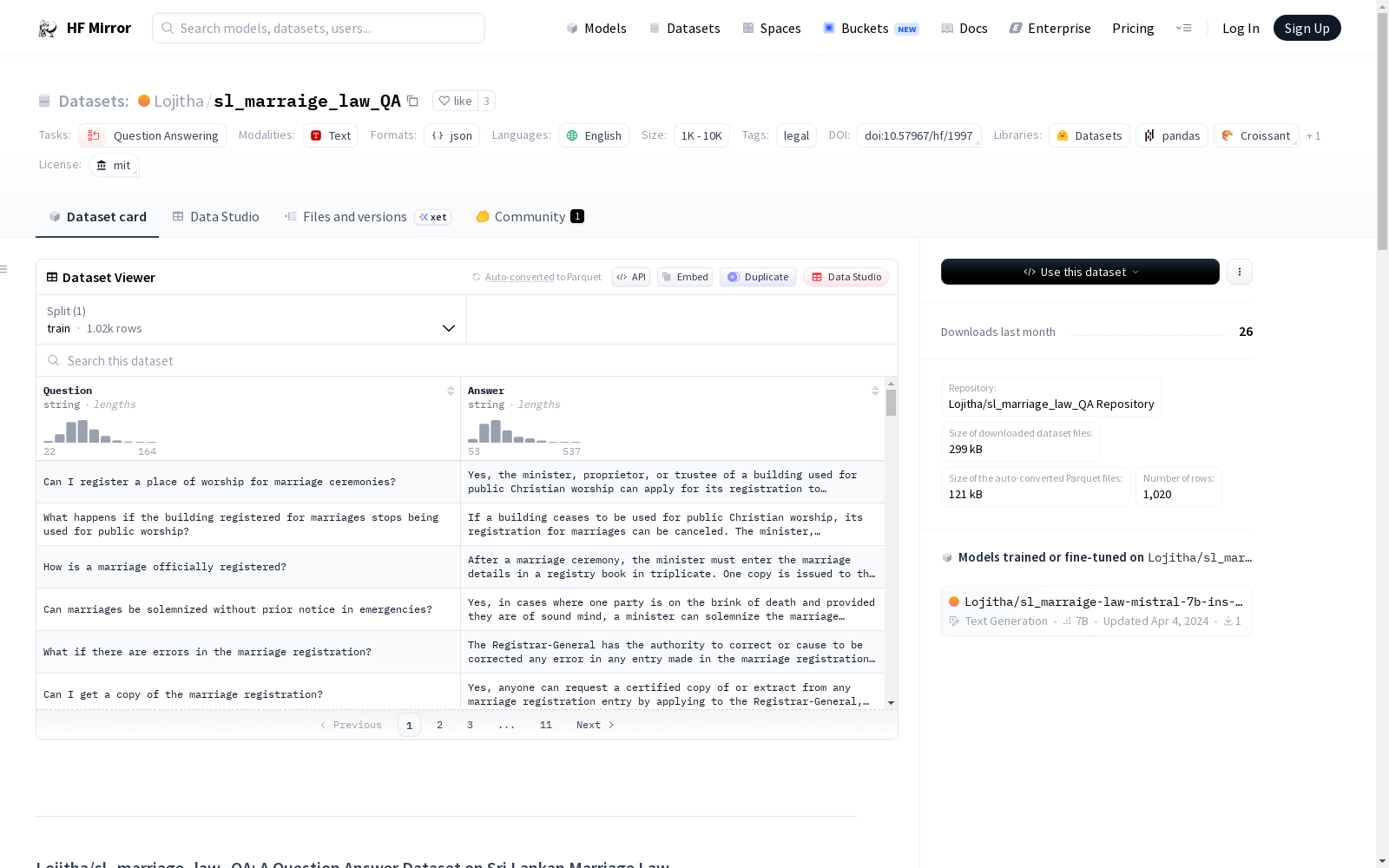Image resolution: width=1389 pixels, height=868 pixels.
Task: Click the page scrollbar thumb
Action: point(1382,130)
